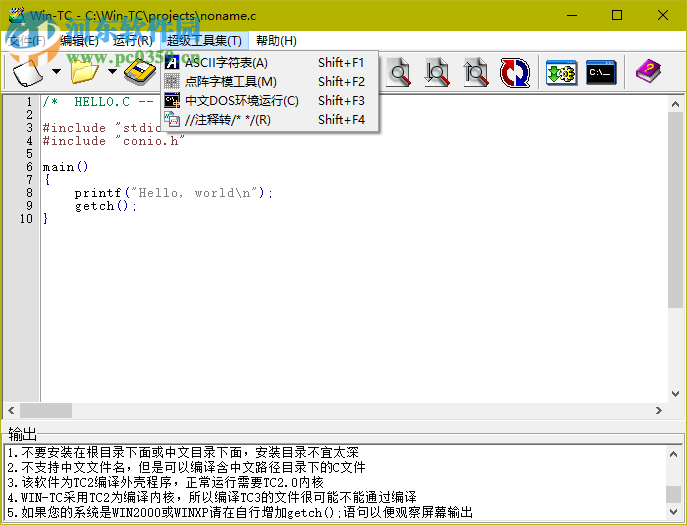Click line number 10 in the gutter
687x525 pixels.
click(26, 219)
